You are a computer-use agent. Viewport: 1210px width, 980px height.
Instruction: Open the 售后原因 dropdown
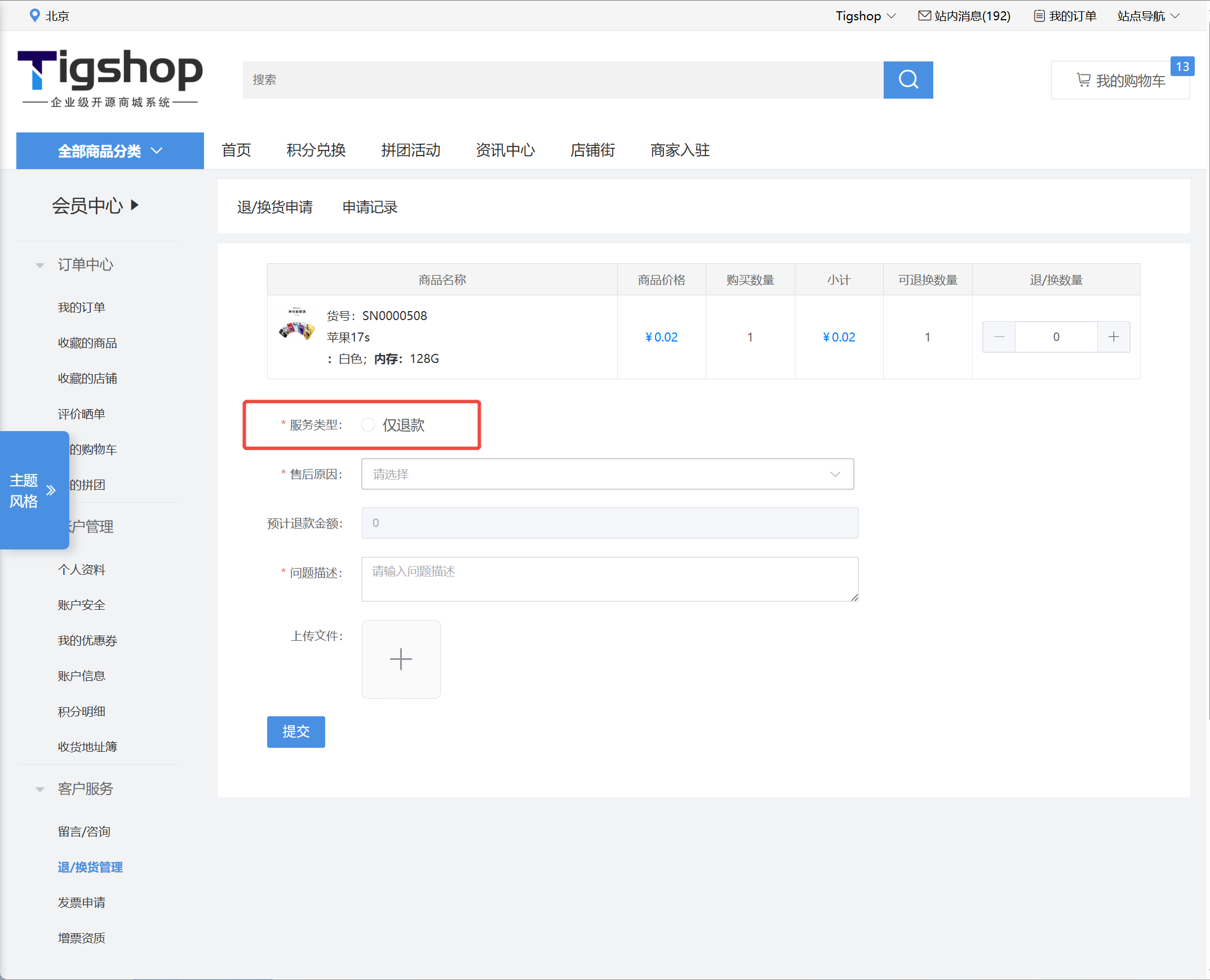(607, 474)
